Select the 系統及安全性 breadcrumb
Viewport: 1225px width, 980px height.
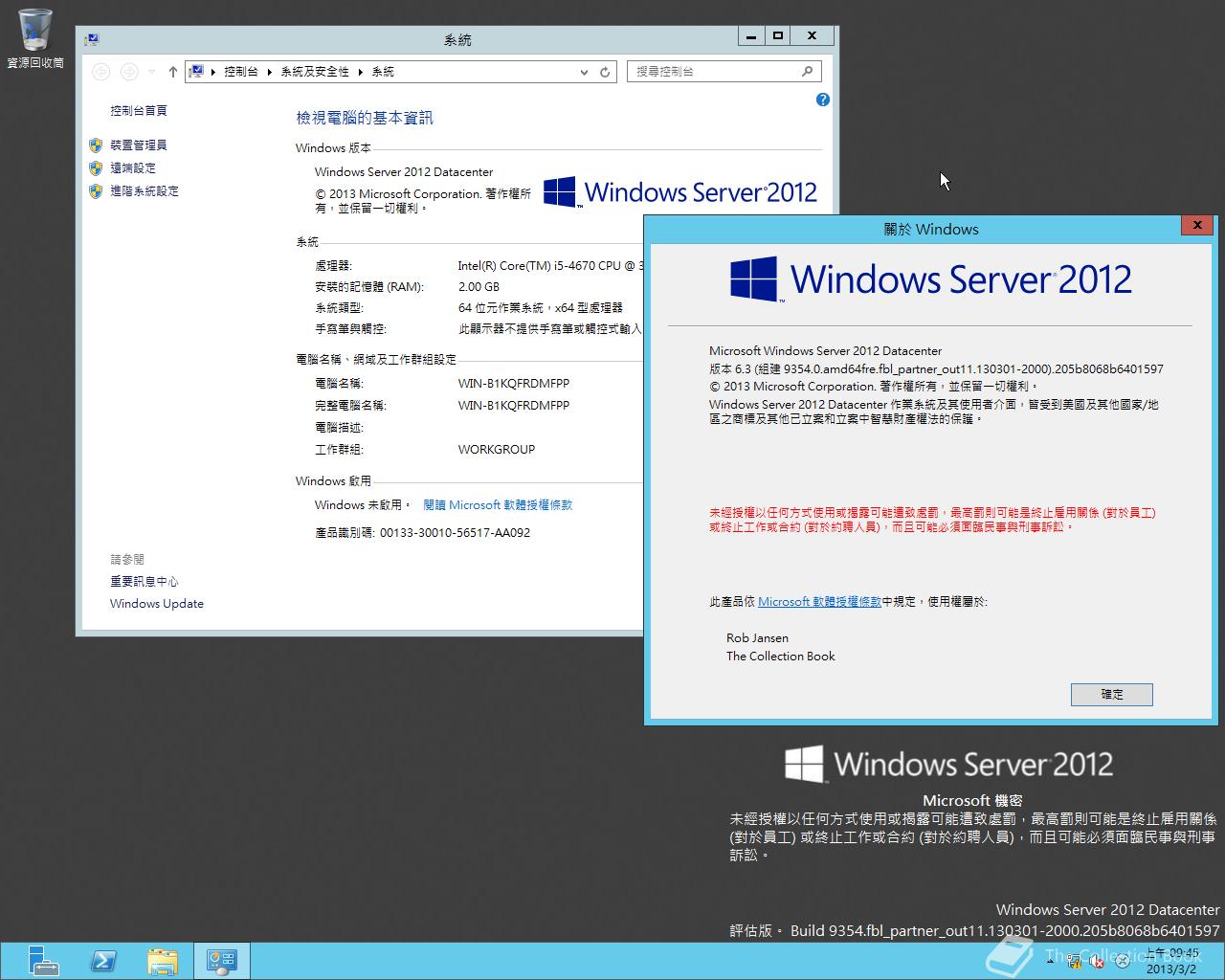point(315,72)
